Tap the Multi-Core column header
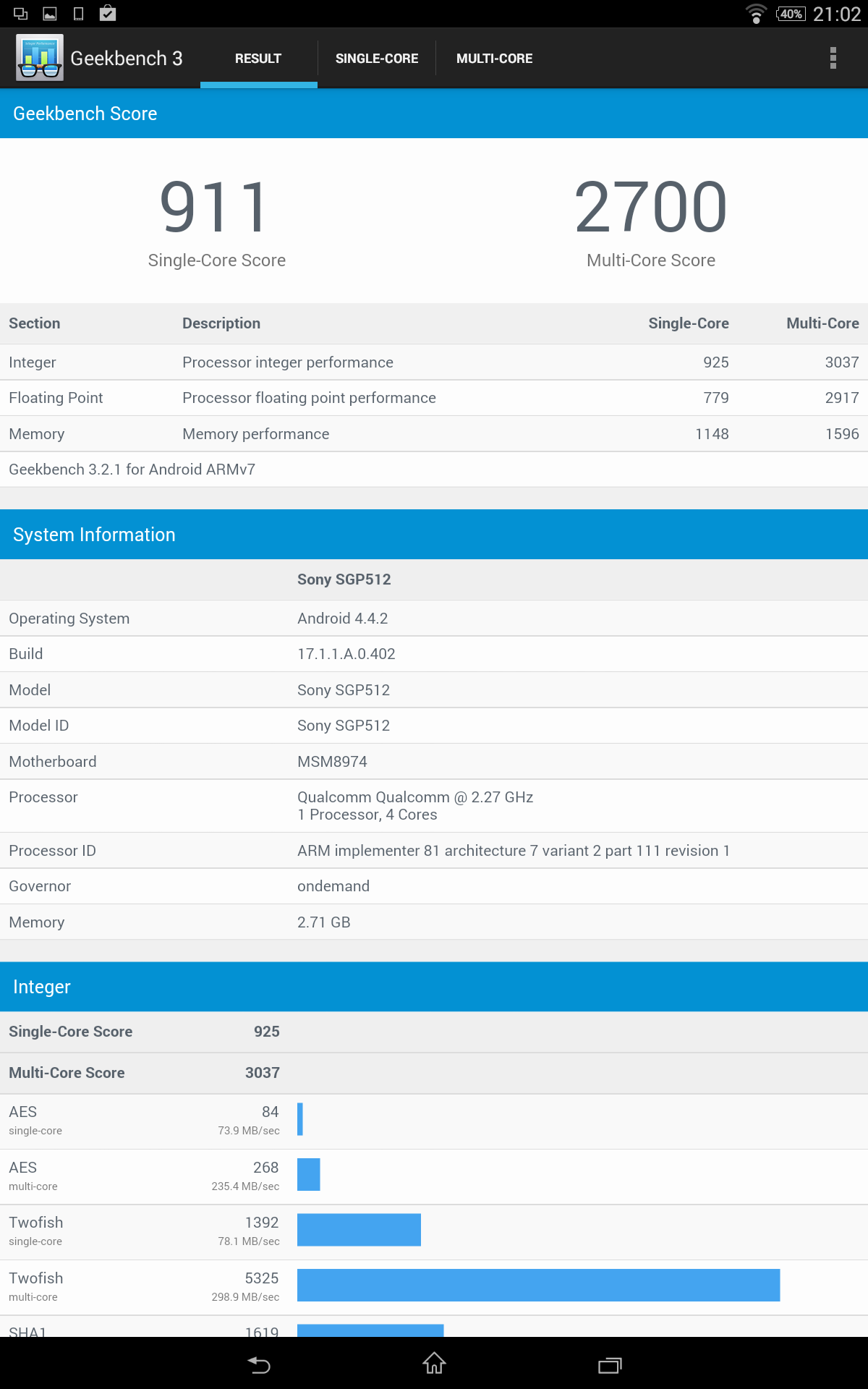868x1389 pixels. [823, 323]
